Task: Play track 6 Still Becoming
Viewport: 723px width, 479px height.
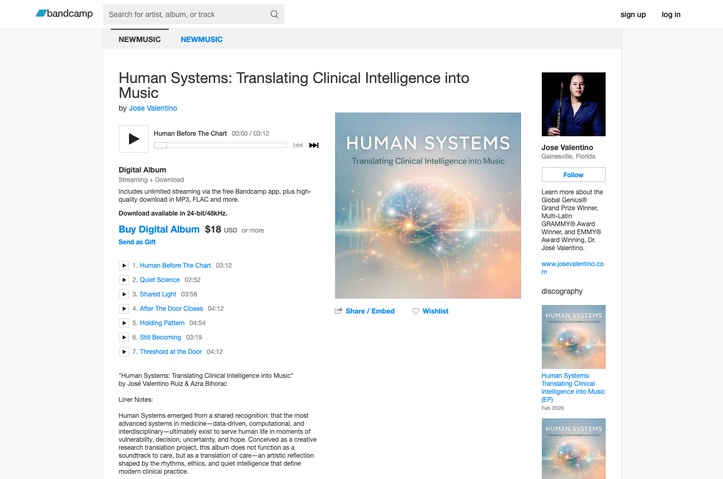Action: 124,337
